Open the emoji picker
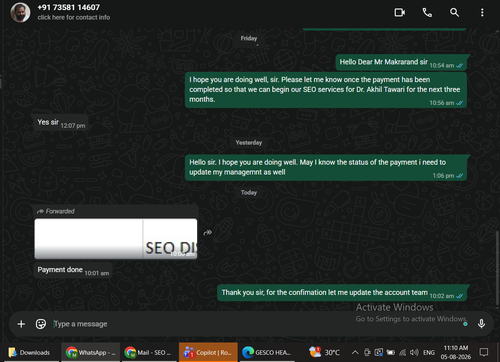Screen dimensions: 500x362 tap(41, 324)
